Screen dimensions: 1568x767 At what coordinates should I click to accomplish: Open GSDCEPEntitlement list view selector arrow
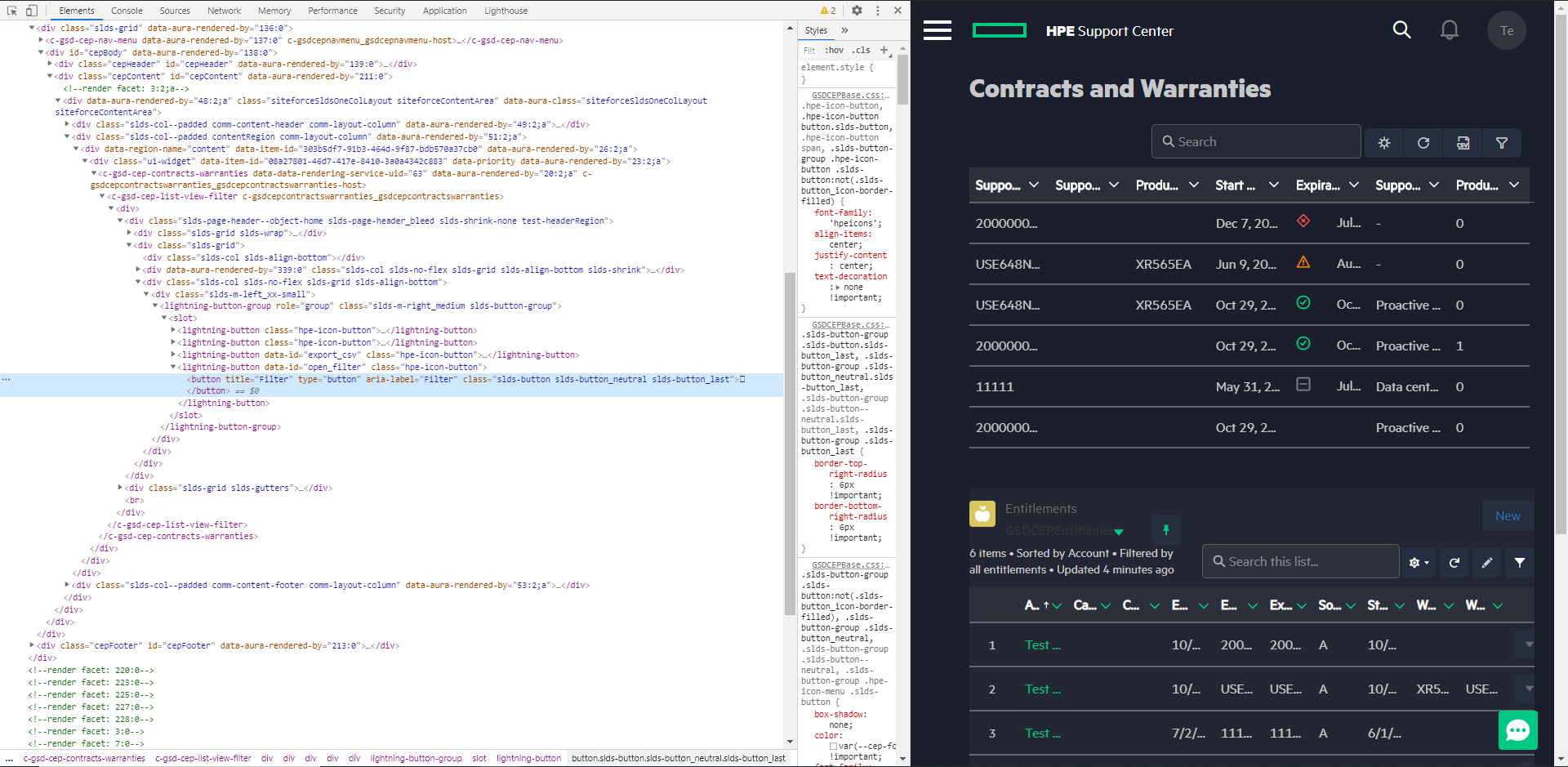click(x=1119, y=532)
